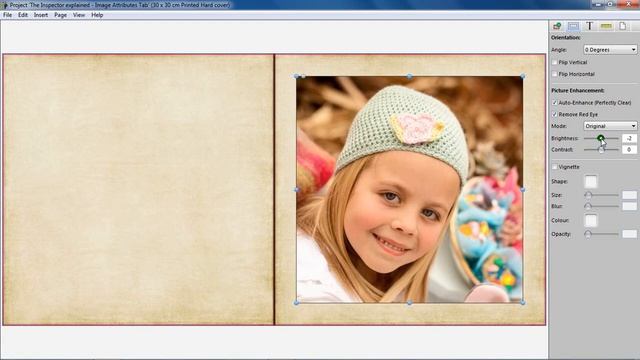Uncheck Remove Red Eye
Viewport: 640px width, 360px height.
coord(554,115)
